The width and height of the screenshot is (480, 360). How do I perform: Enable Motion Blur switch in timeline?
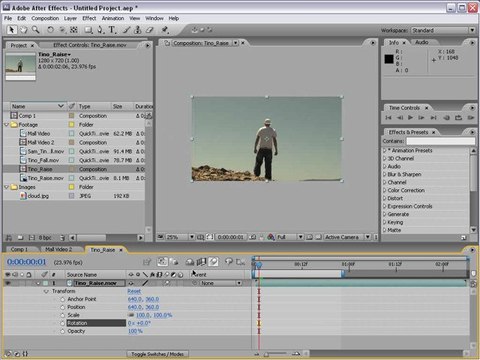tap(214, 262)
